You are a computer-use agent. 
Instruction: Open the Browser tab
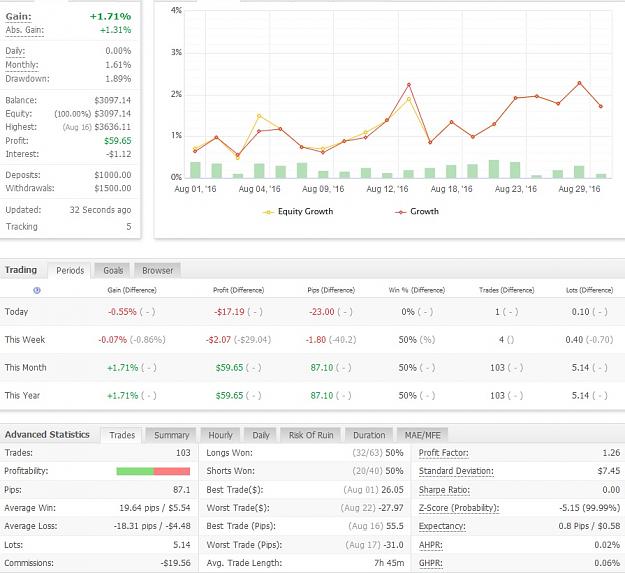(x=157, y=271)
